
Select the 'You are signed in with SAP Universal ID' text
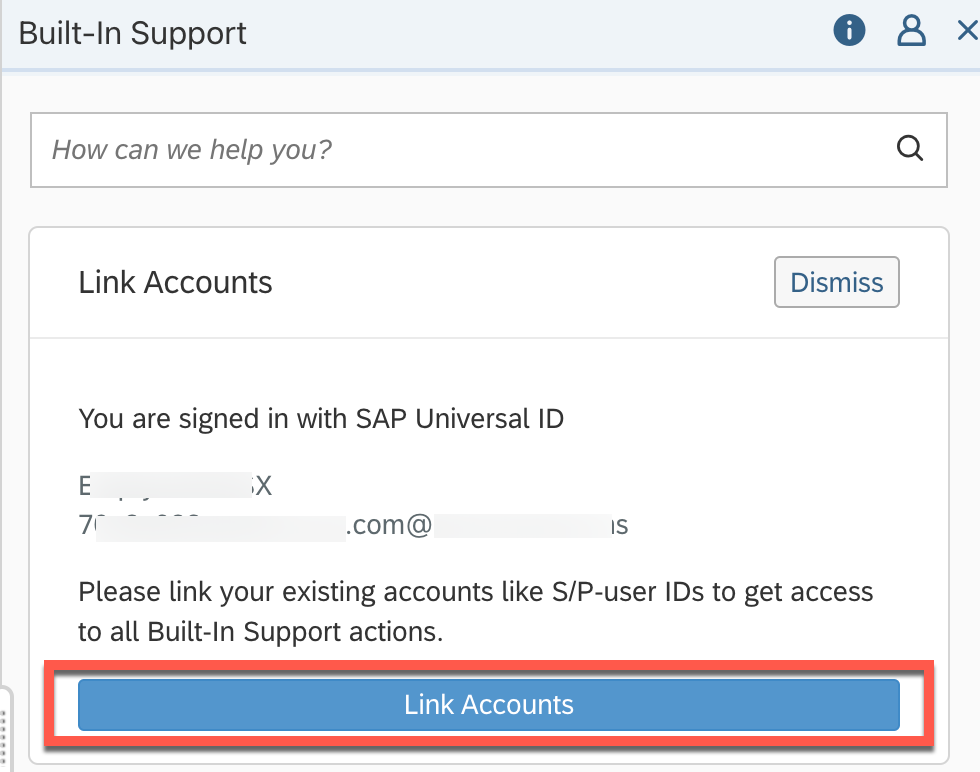(x=321, y=418)
